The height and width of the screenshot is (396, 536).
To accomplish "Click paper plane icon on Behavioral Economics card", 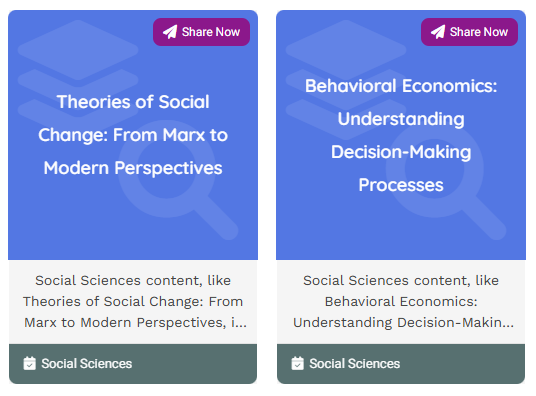I will [438, 32].
